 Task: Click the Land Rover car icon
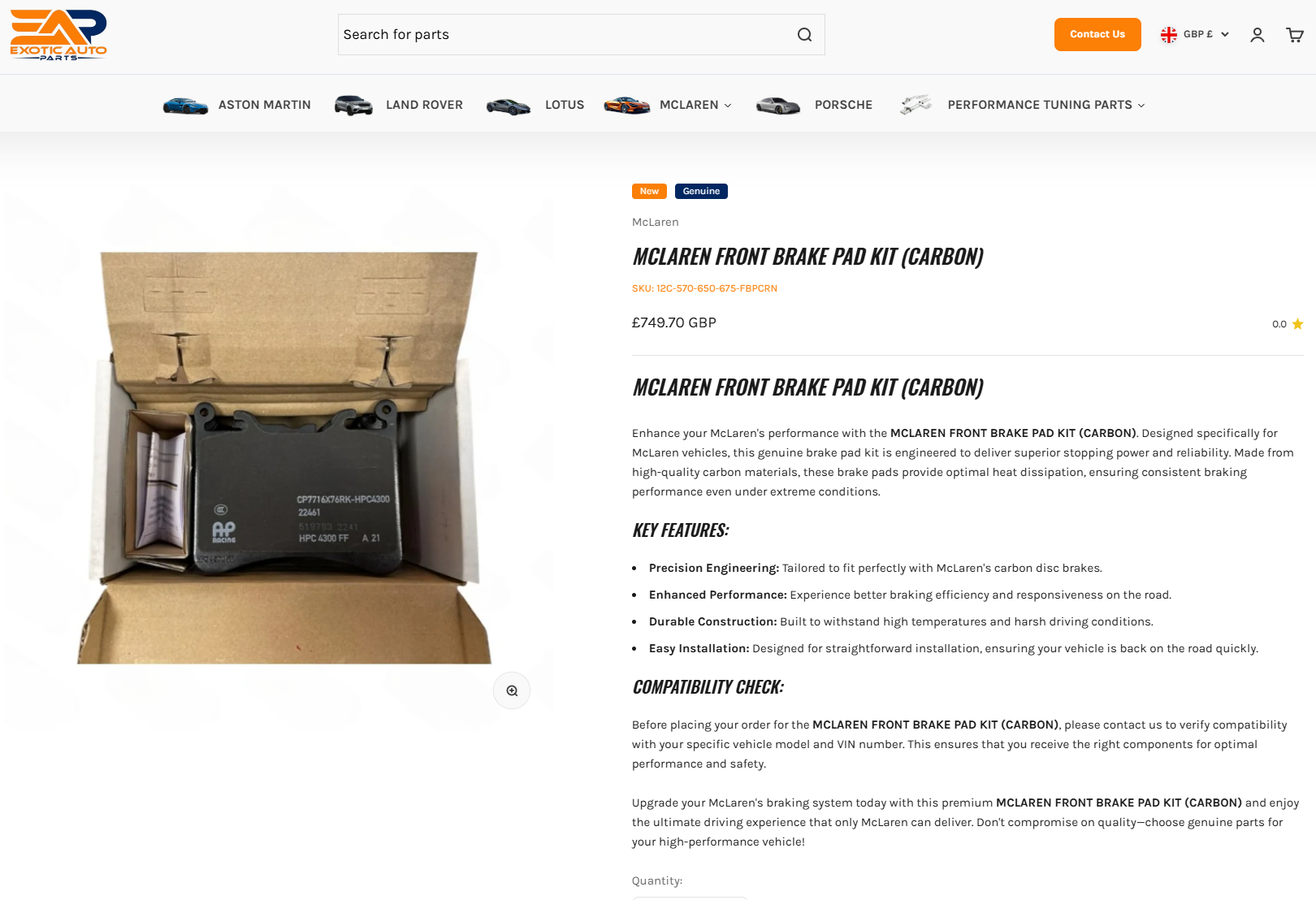[x=353, y=105]
